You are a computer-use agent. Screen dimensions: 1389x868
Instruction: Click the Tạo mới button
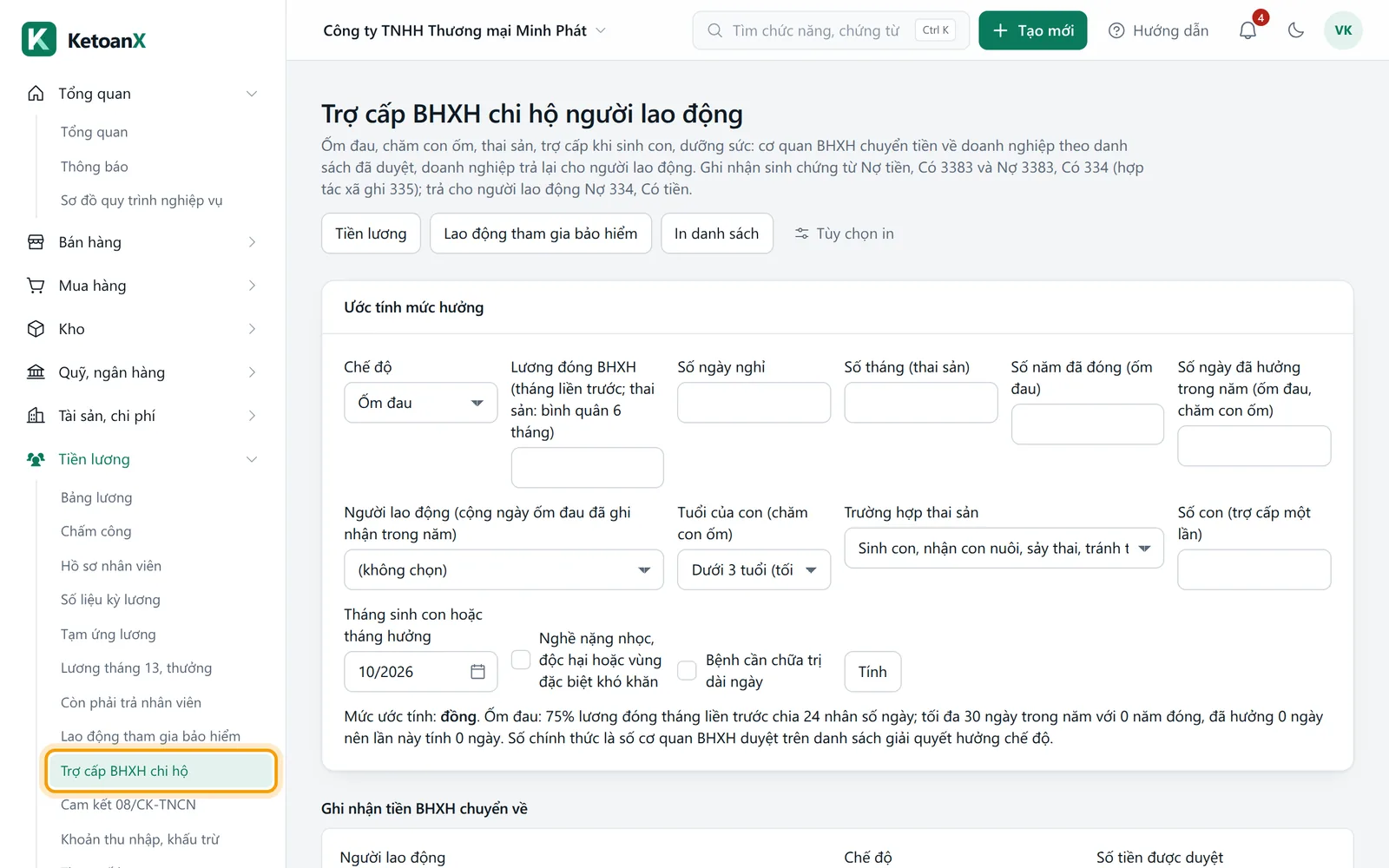click(1033, 30)
